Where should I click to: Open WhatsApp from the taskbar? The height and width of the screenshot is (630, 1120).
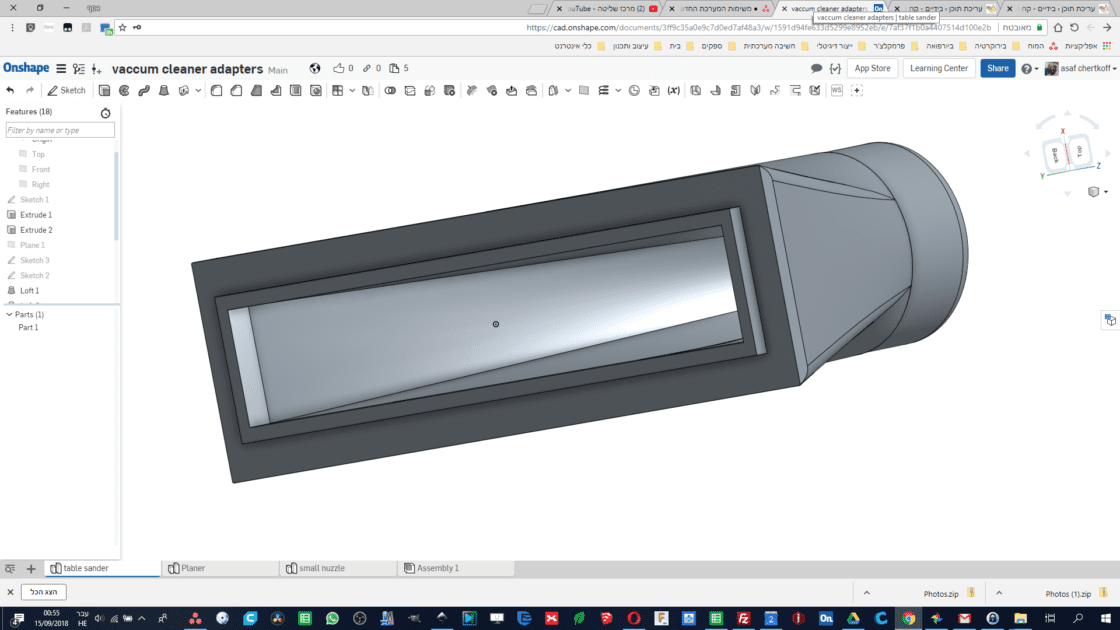pos(332,619)
